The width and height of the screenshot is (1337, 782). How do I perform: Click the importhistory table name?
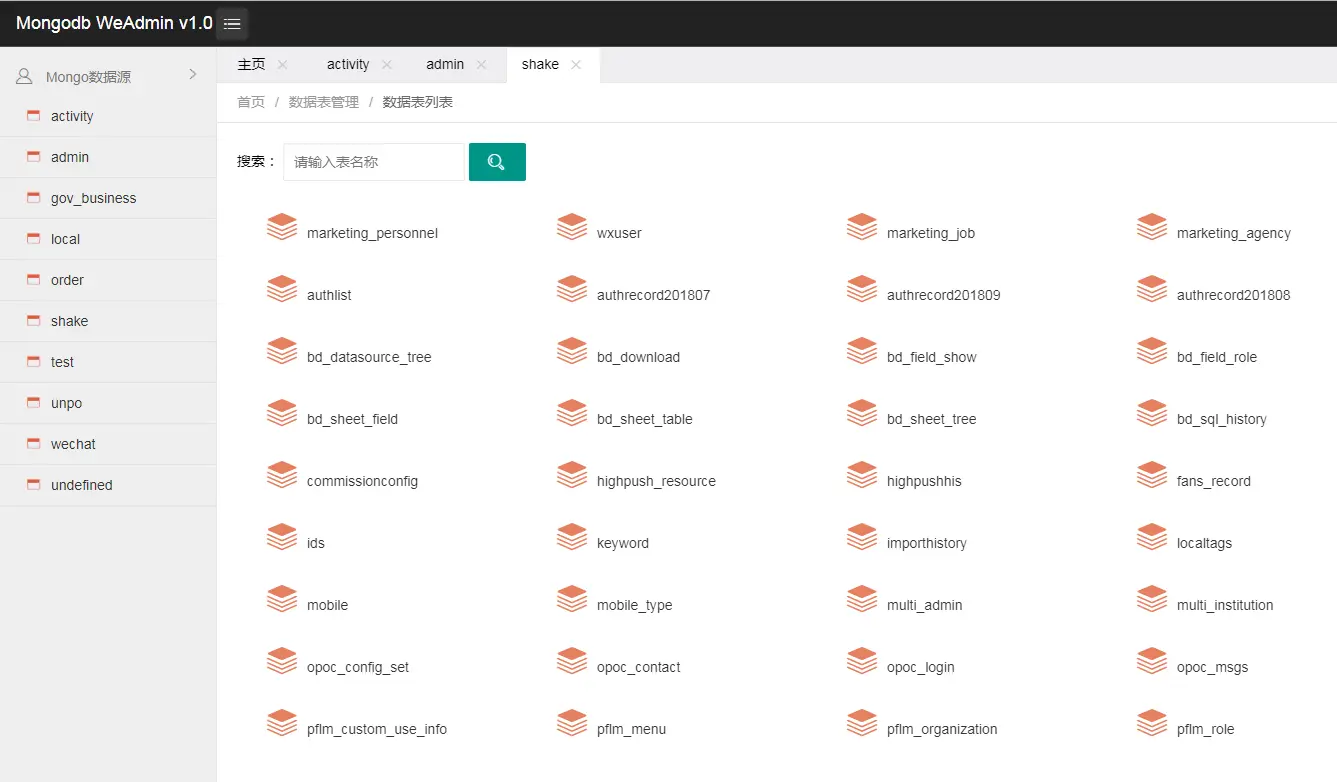(927, 543)
